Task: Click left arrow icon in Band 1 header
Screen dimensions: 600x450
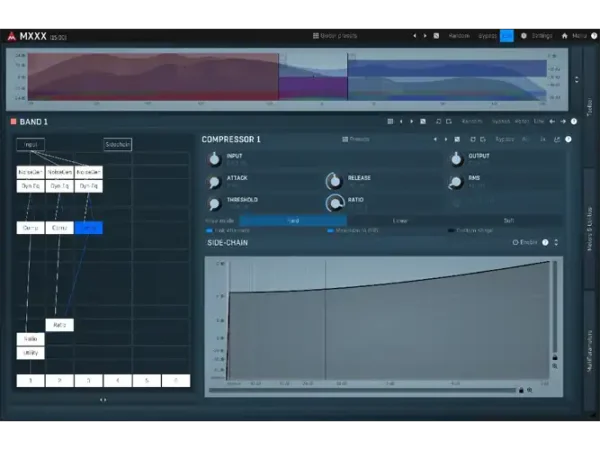Action: [552, 121]
